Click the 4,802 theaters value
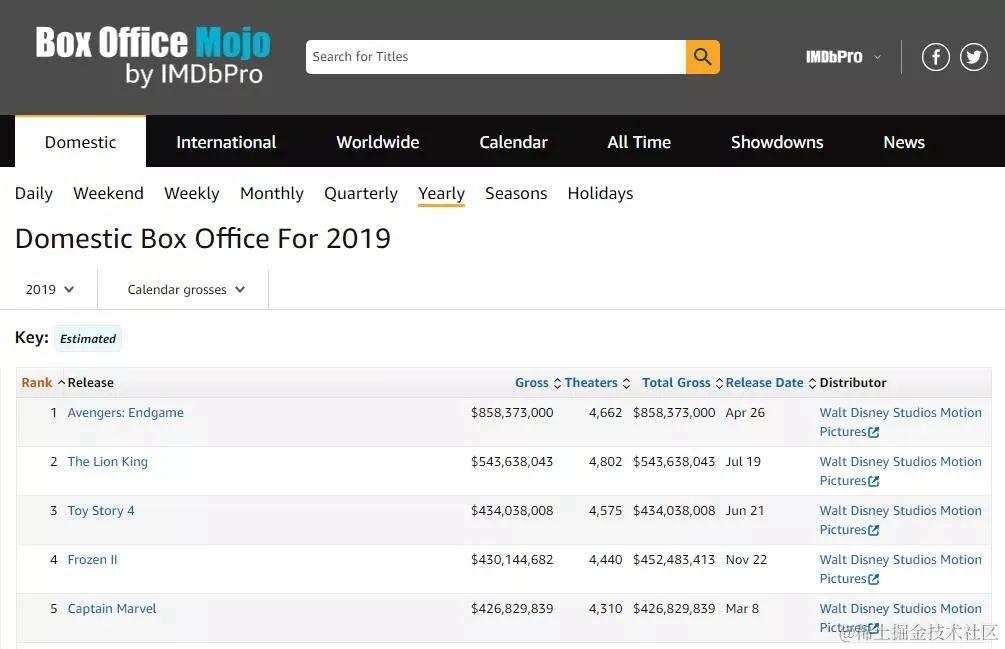Image resolution: width=1005 pixels, height=649 pixels. [x=606, y=462]
